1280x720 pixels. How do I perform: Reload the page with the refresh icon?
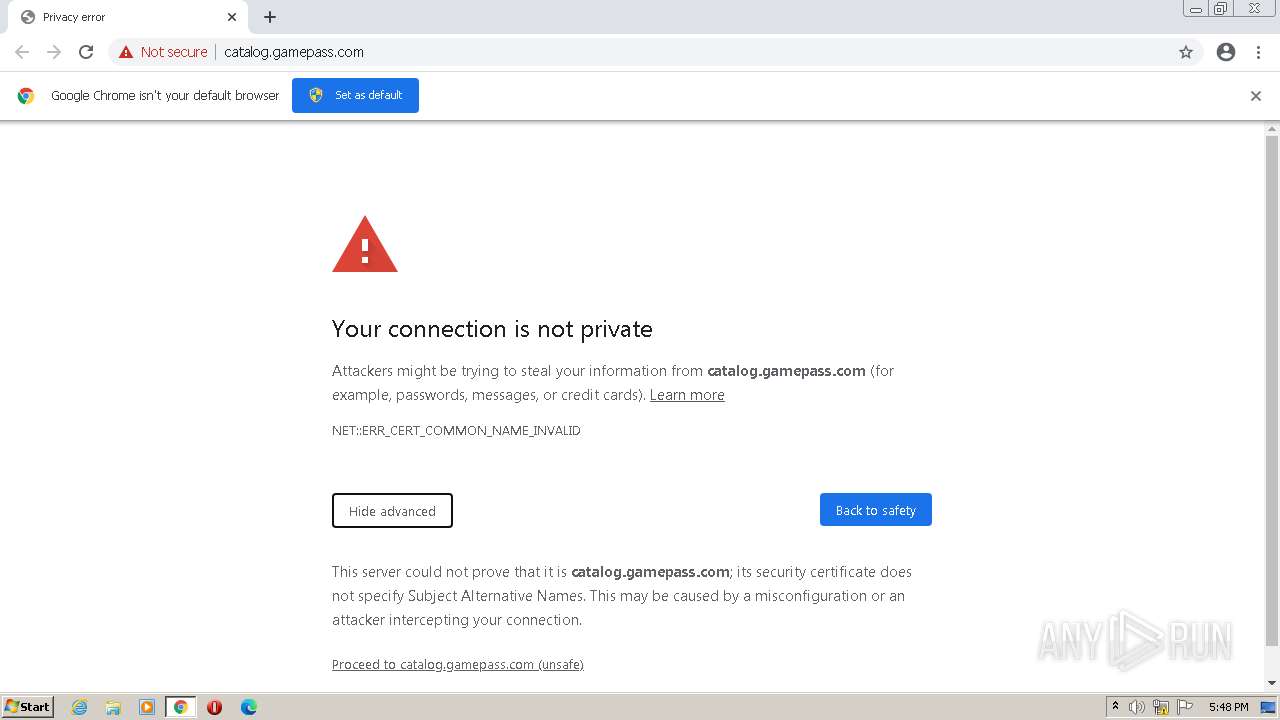click(86, 52)
